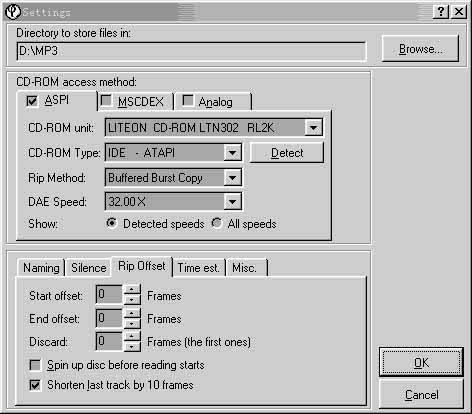
Task: Click the directory path input field
Action: [x=191, y=51]
